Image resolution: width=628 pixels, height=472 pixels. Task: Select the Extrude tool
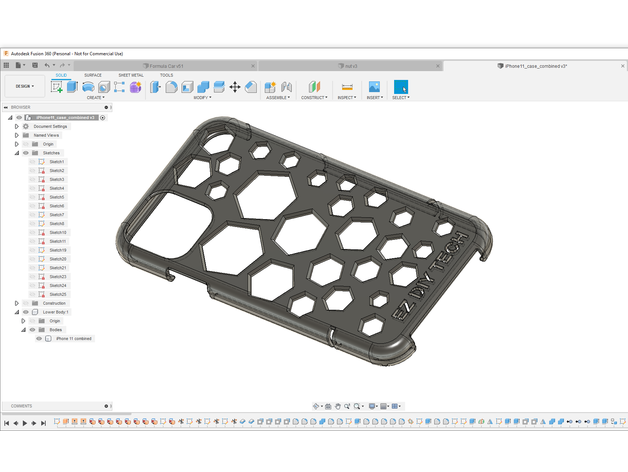click(x=72, y=87)
